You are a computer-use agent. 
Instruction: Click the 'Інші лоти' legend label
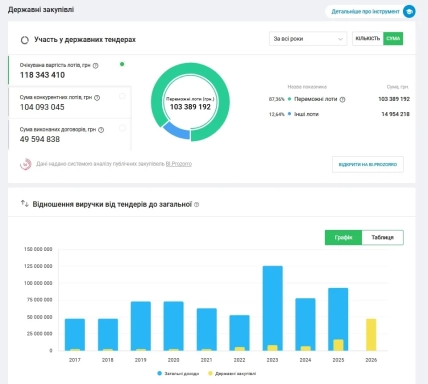[306, 114]
